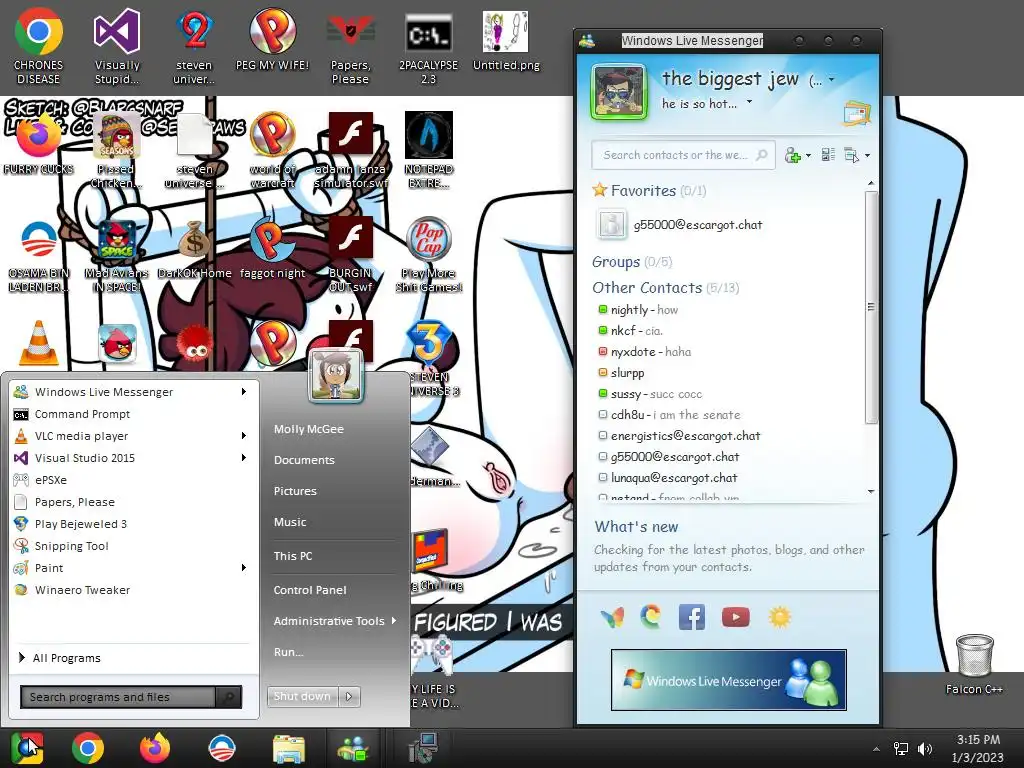Screen dimensions: 1024x768
Task: Open the Papers, Please desktop shortcut
Action: [350, 47]
